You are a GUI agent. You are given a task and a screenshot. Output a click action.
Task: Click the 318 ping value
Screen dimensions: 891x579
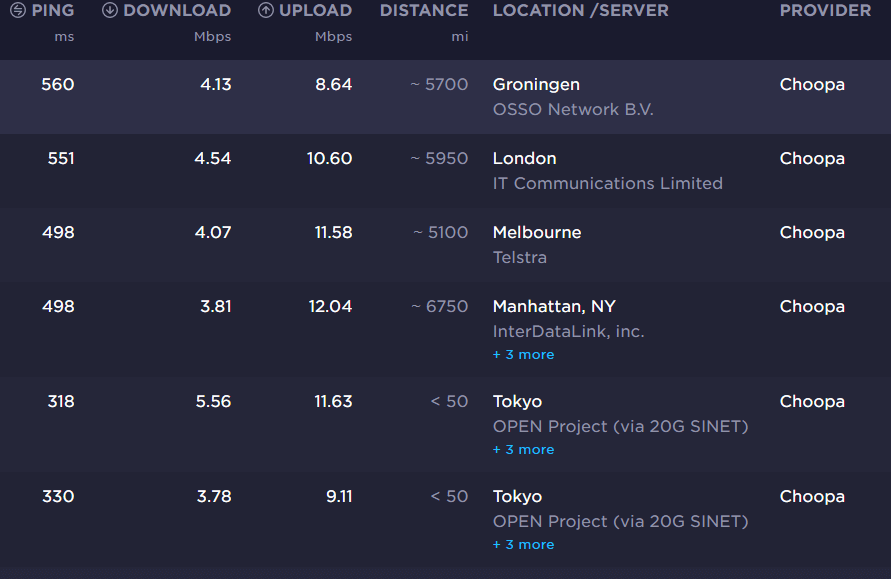coord(61,402)
